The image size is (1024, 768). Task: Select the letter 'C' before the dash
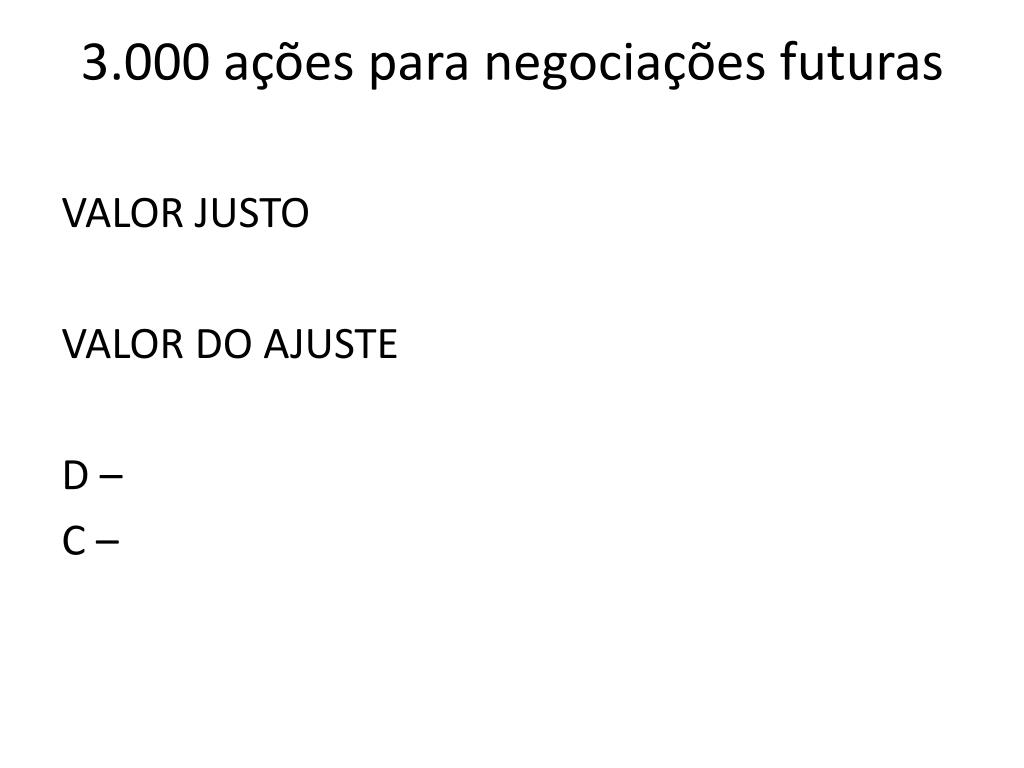(x=74, y=541)
